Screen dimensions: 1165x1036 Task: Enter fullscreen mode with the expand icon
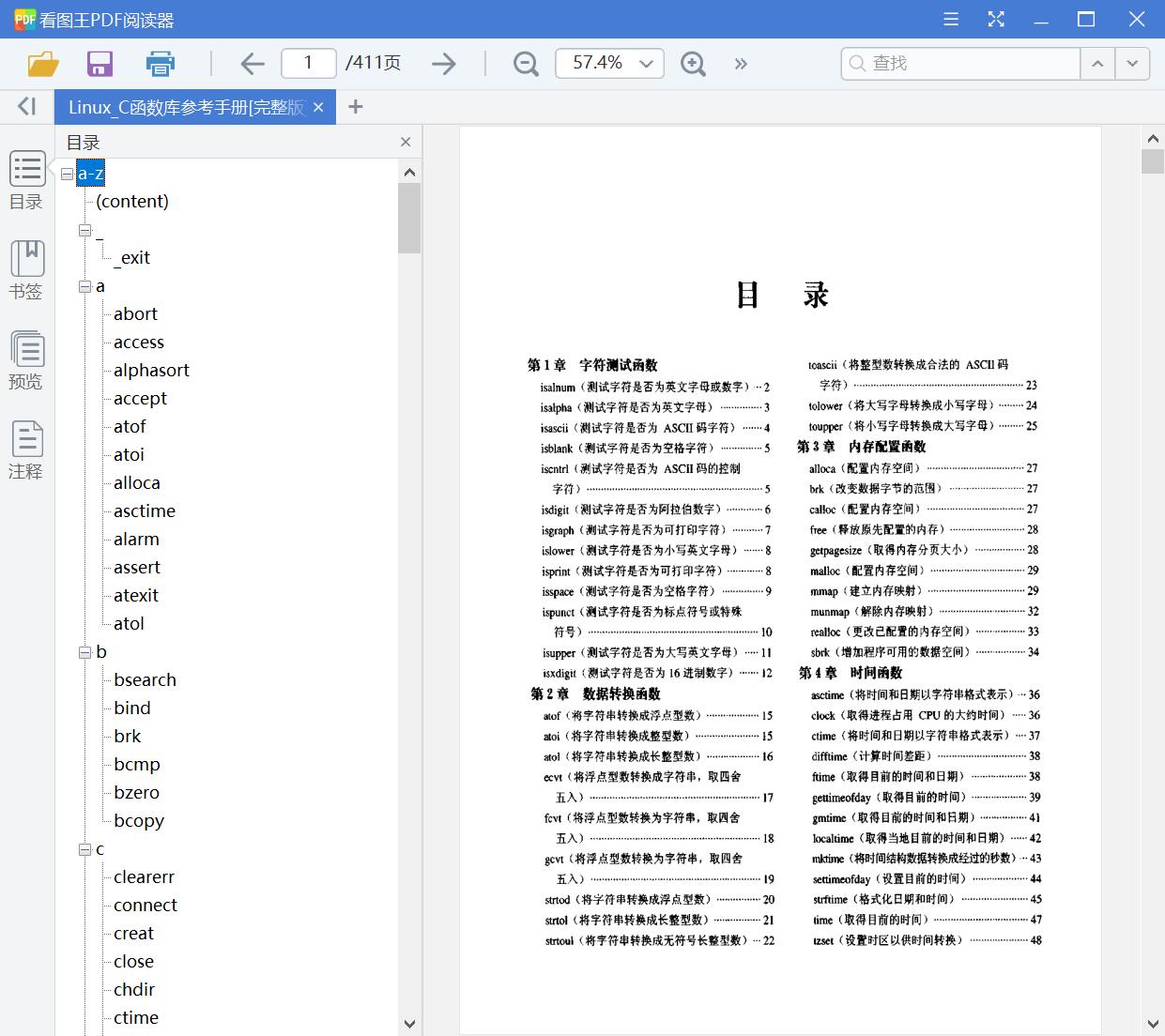pyautogui.click(x=995, y=19)
